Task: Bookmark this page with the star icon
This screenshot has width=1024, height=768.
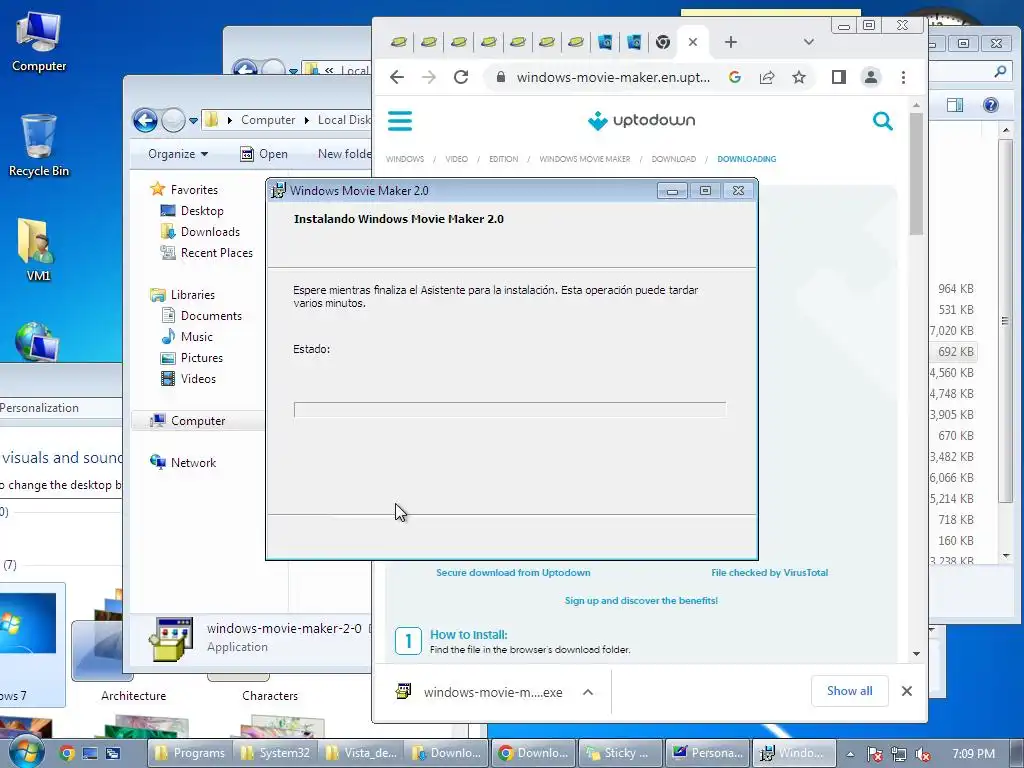Action: 799,77
